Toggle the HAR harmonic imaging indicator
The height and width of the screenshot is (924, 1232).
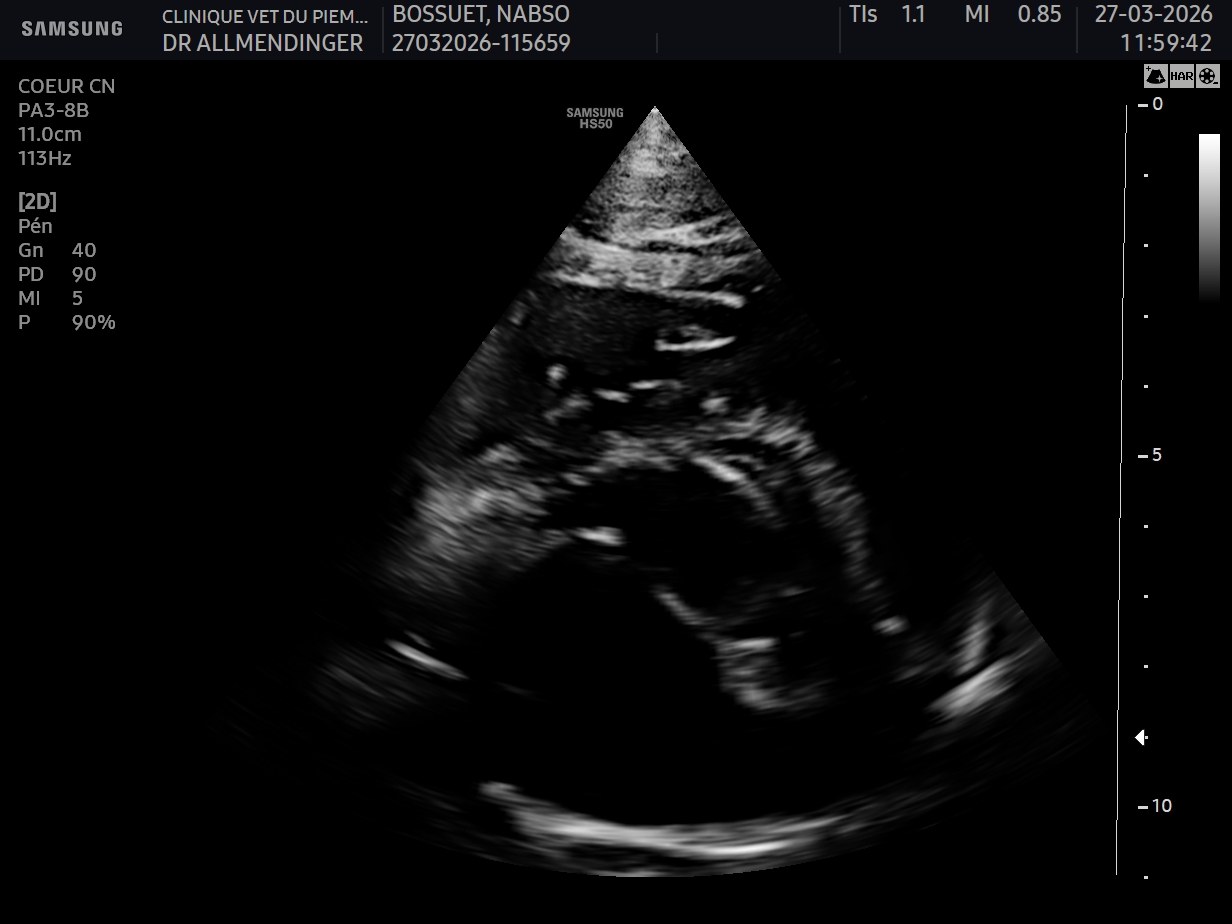pos(1182,76)
